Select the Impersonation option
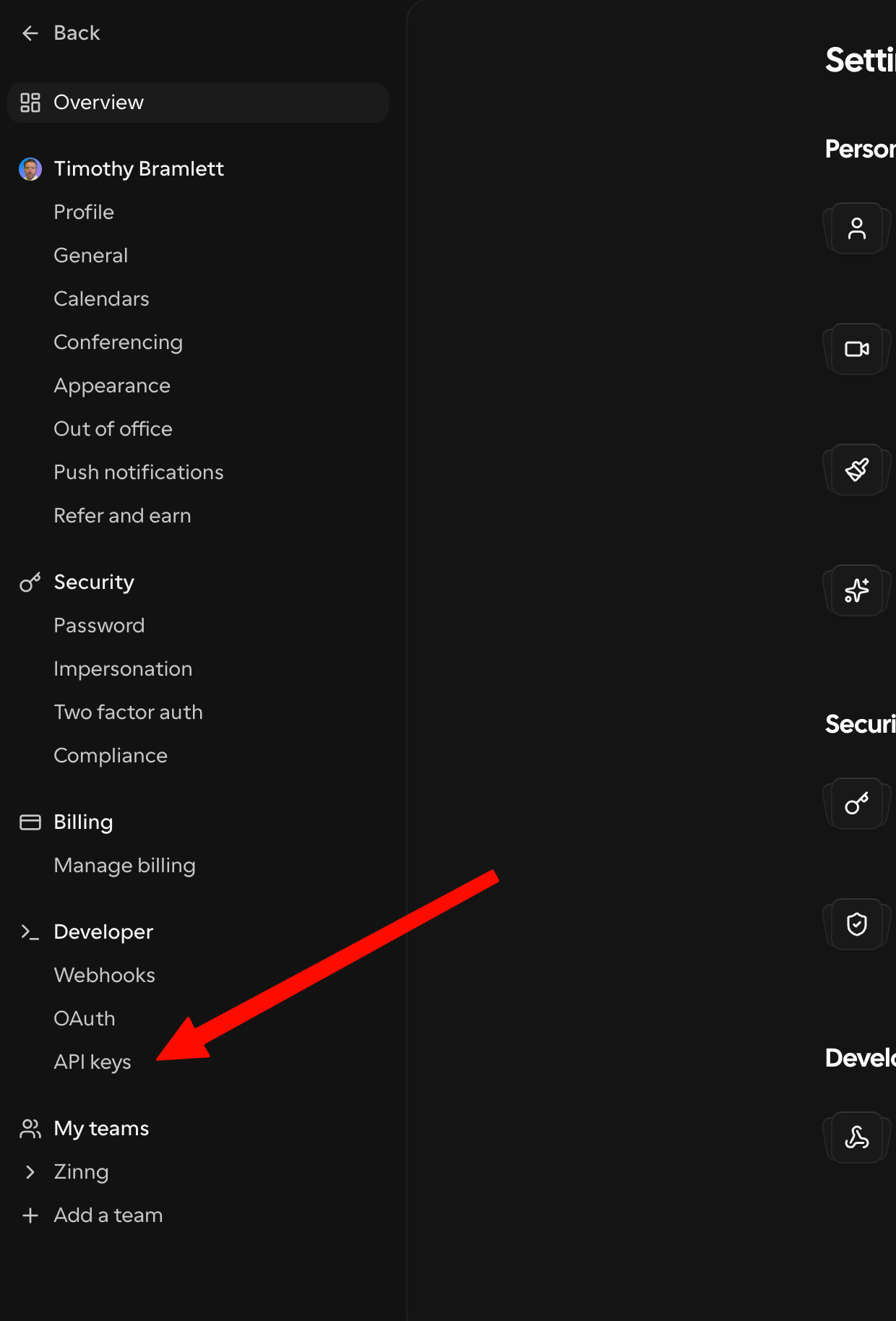This screenshot has width=896, height=1321. pyautogui.click(x=123, y=669)
